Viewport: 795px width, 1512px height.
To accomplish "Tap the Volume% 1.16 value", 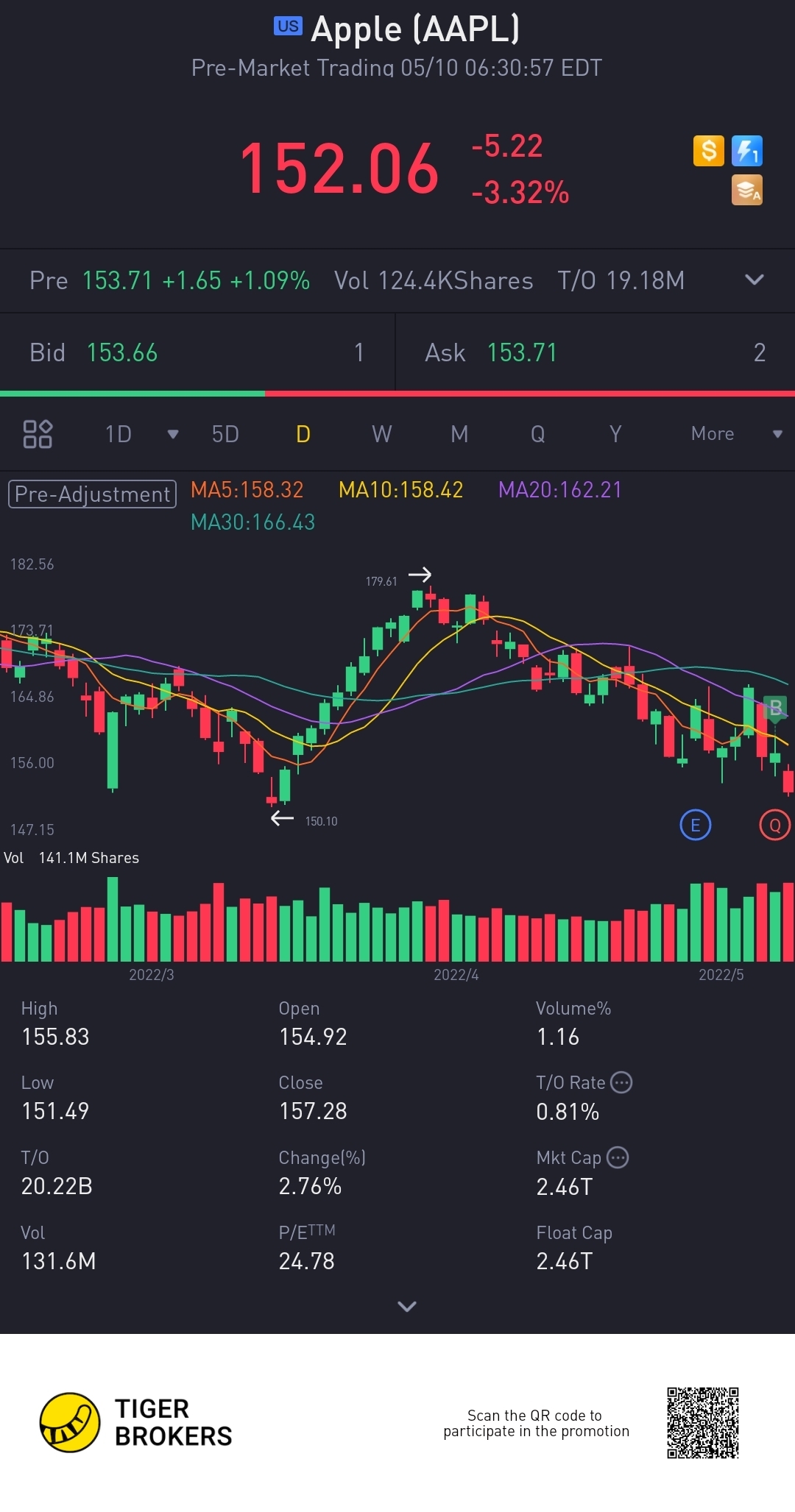I will click(x=558, y=1037).
